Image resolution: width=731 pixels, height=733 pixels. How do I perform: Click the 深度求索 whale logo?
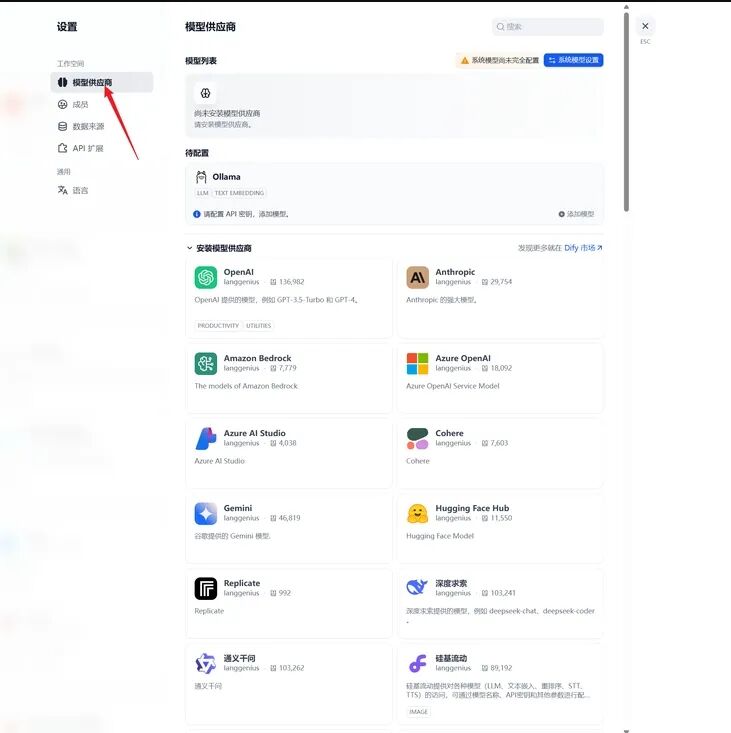tap(417, 587)
